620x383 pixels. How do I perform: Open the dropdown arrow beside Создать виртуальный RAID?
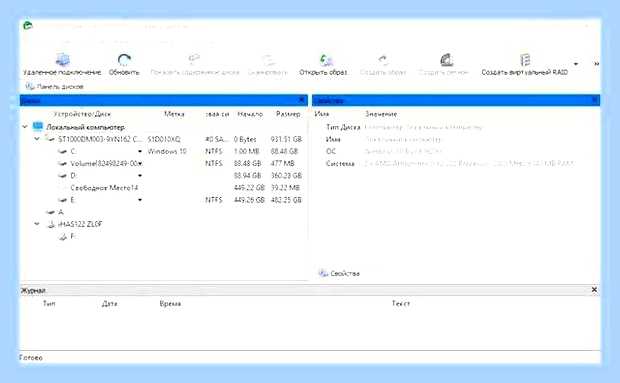pyautogui.click(x=576, y=64)
